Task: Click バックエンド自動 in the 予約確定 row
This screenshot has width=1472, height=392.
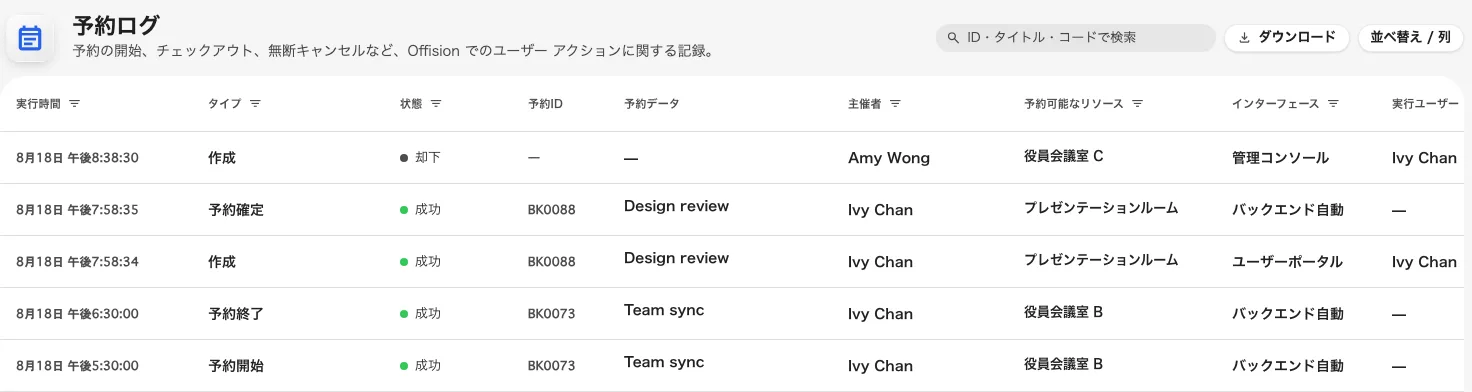Action: (1288, 210)
